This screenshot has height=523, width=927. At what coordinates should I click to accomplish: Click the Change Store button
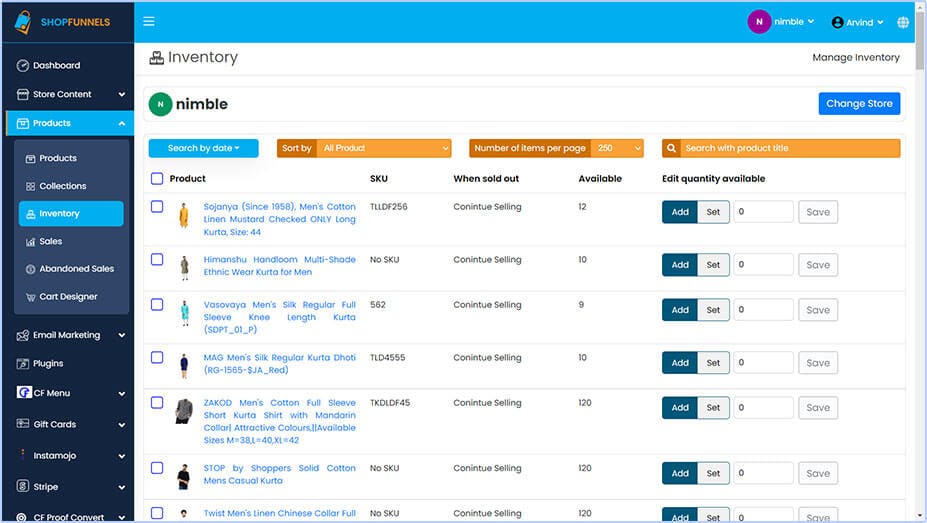coord(859,103)
